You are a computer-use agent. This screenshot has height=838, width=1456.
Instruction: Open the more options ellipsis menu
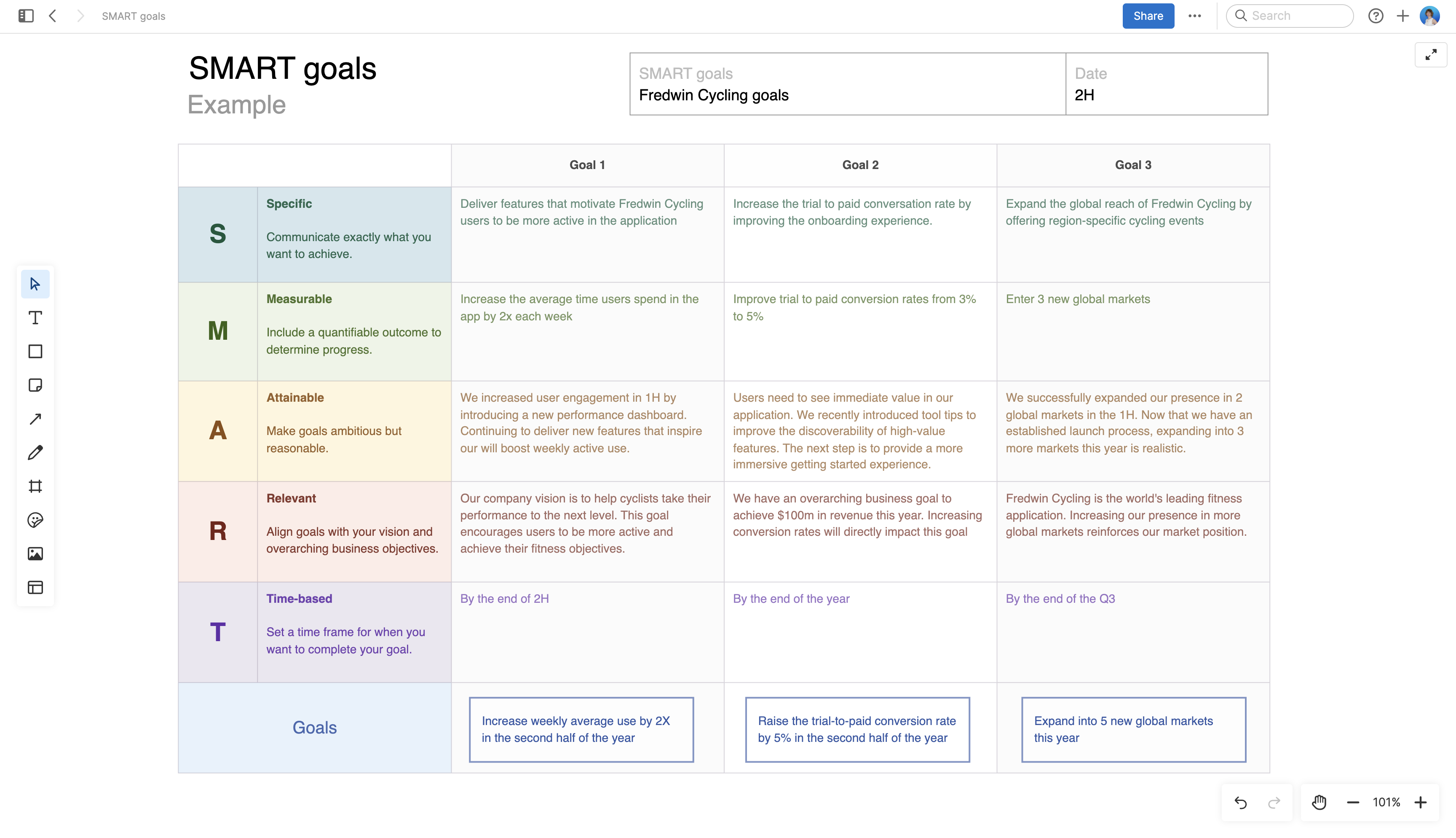pos(1195,16)
